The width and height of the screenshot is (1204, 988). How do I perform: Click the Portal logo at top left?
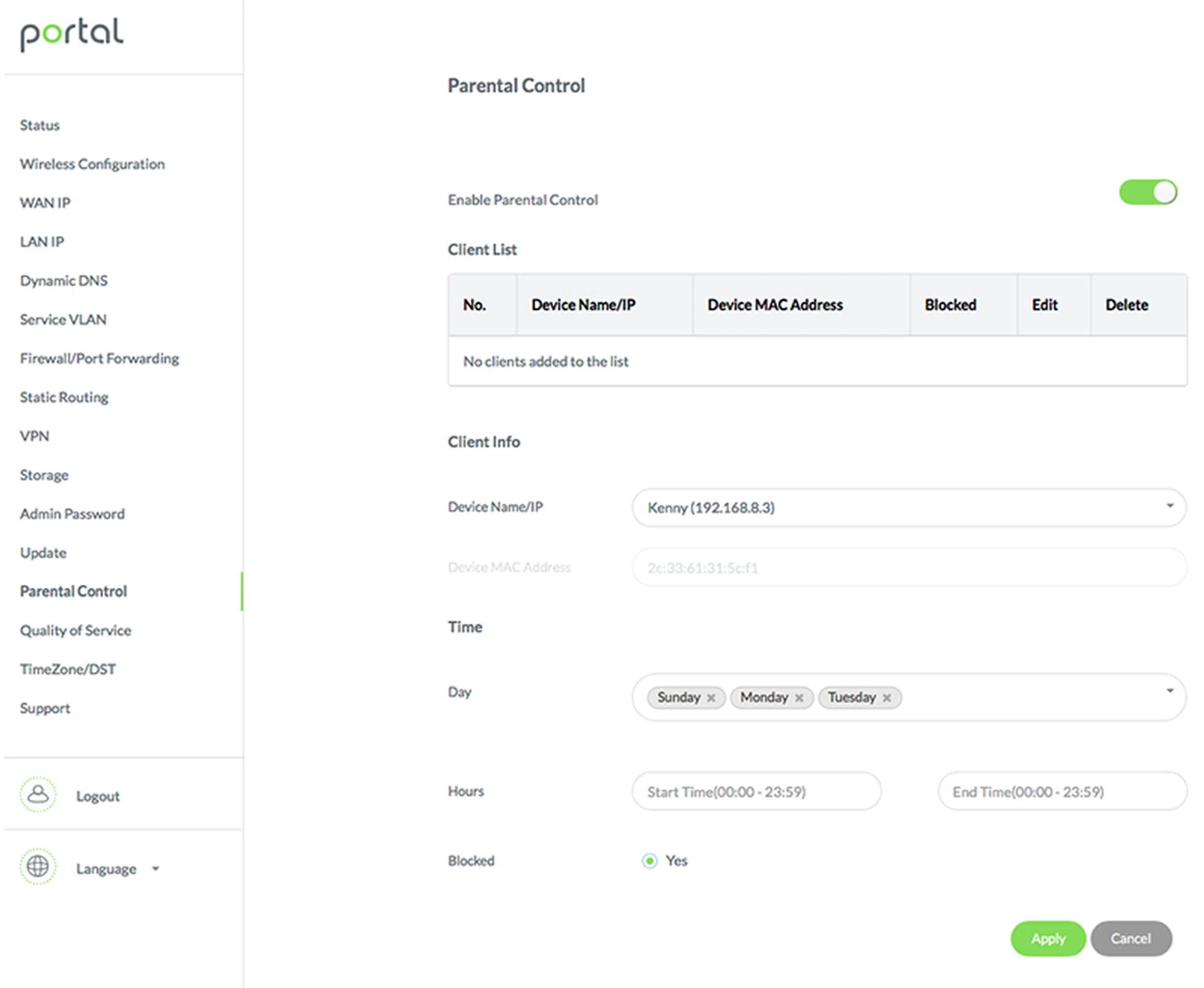coord(71,34)
